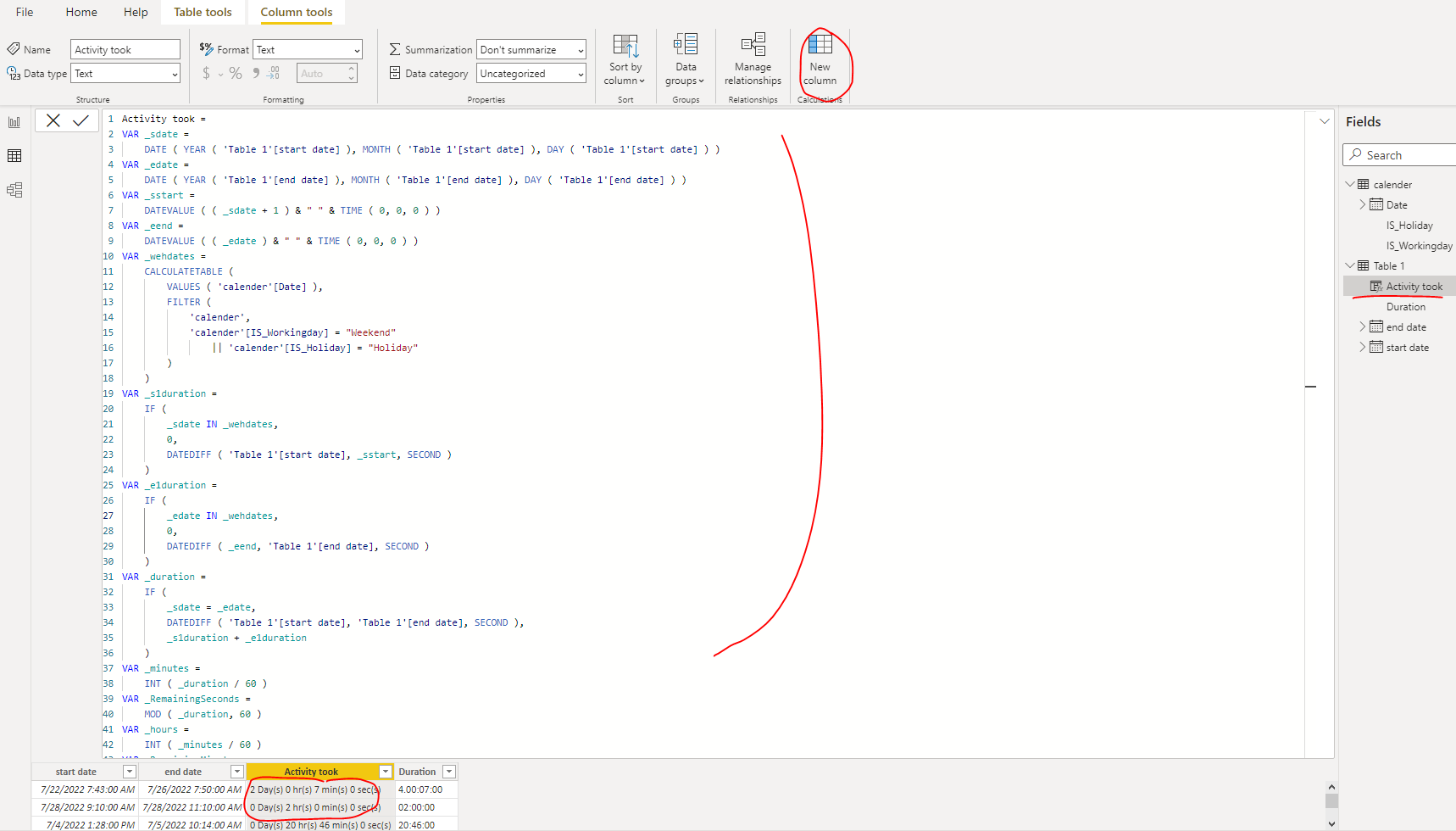
Task: Open Report view from left sidebar
Action: click(x=14, y=122)
